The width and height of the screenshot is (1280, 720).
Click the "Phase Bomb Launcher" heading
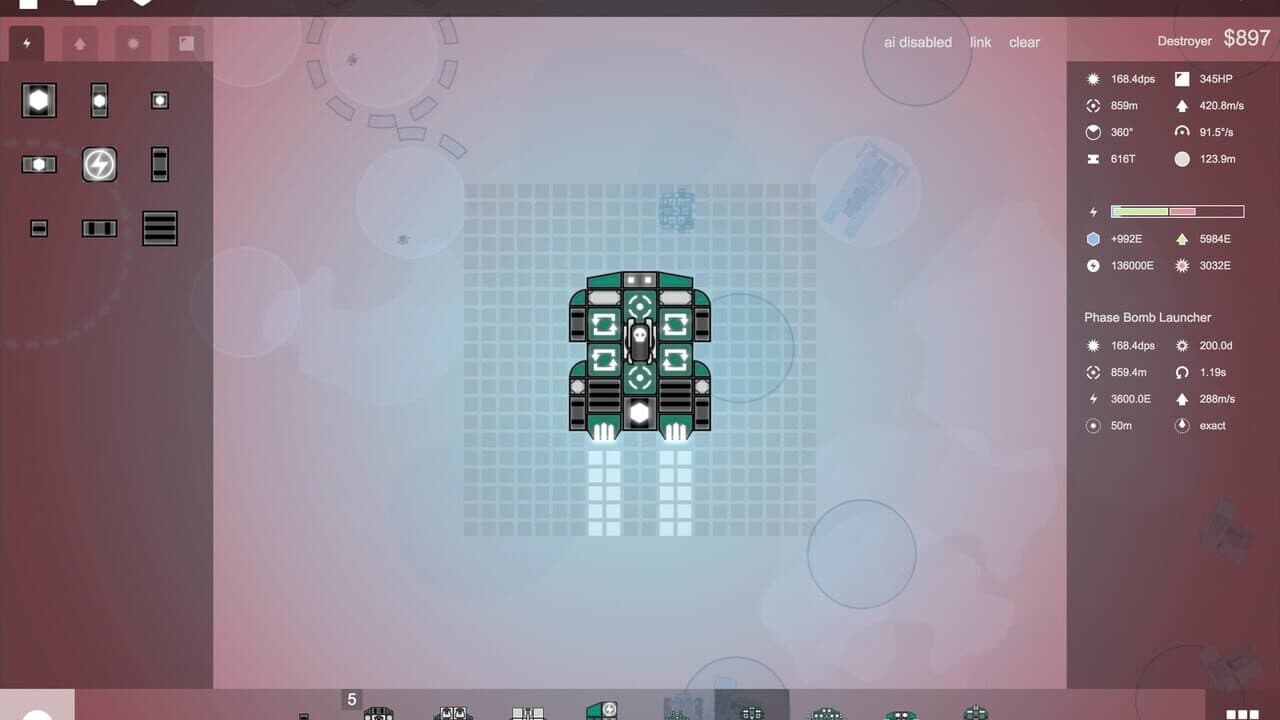click(x=1147, y=317)
